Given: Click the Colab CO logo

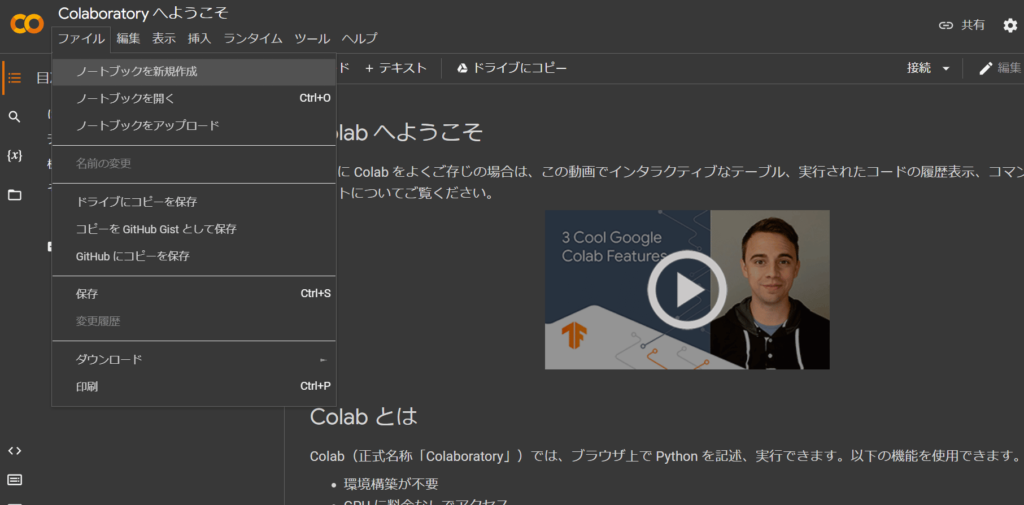Looking at the screenshot, I should tap(27, 24).
